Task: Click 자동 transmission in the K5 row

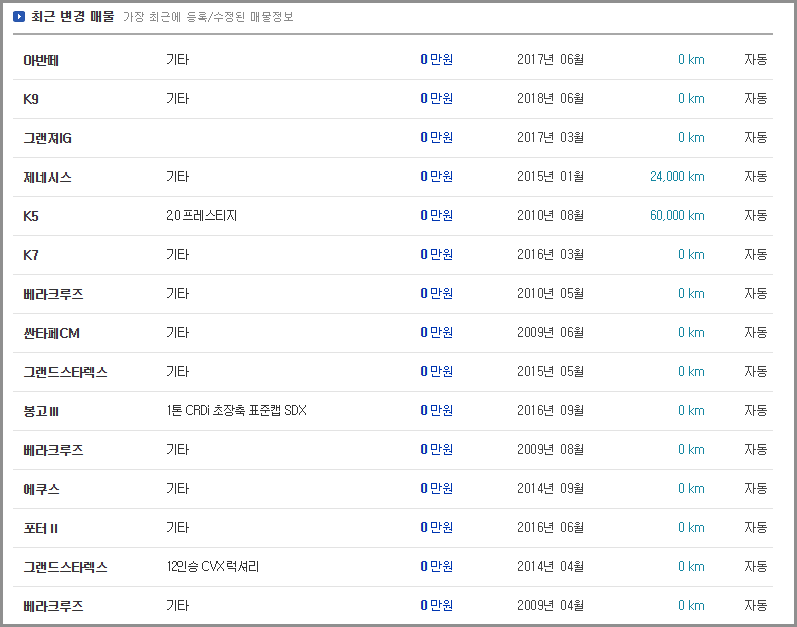Action: 756,215
